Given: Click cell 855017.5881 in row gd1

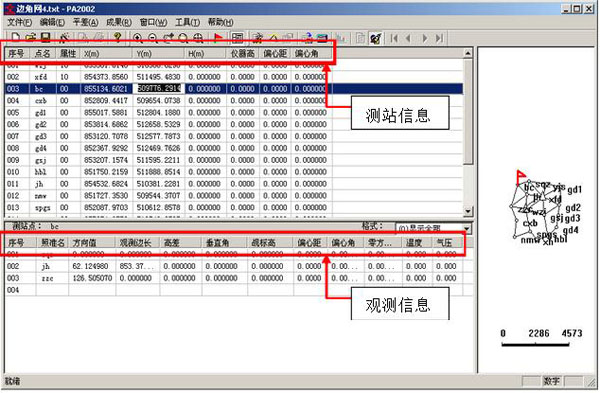Looking at the screenshot, I should [x=106, y=113].
